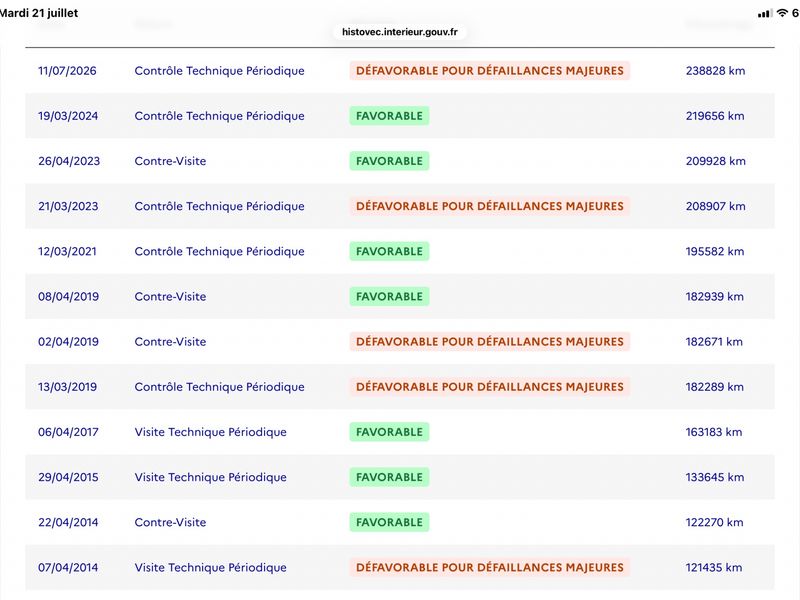Select the 11/07/2026 inspection row
This screenshot has height=600, width=800.
400,70
